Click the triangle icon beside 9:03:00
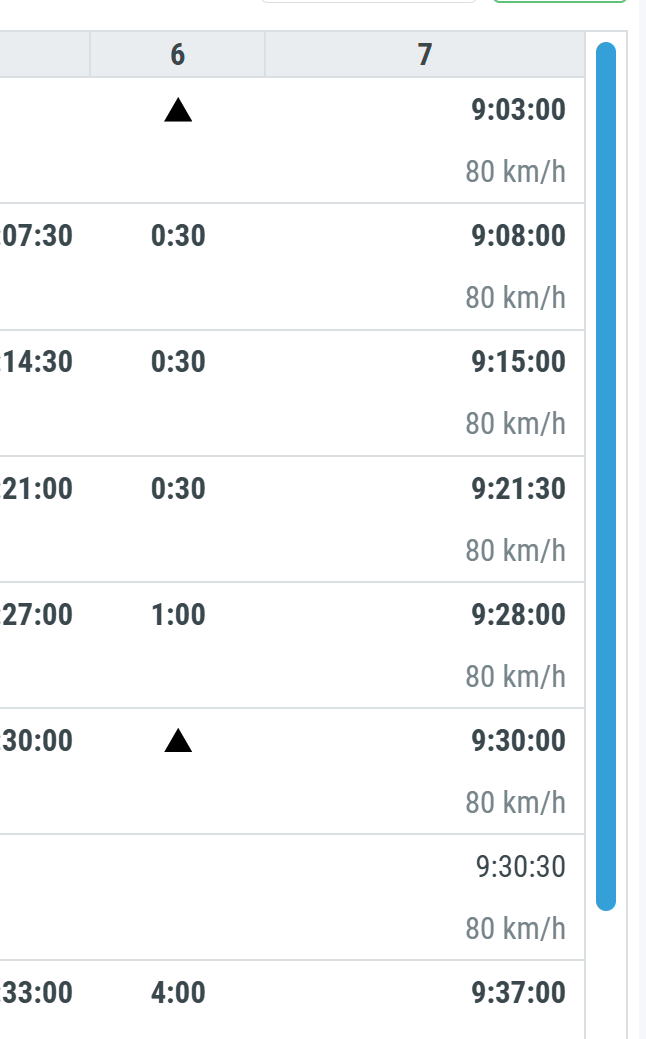The image size is (646, 1039). tap(178, 110)
